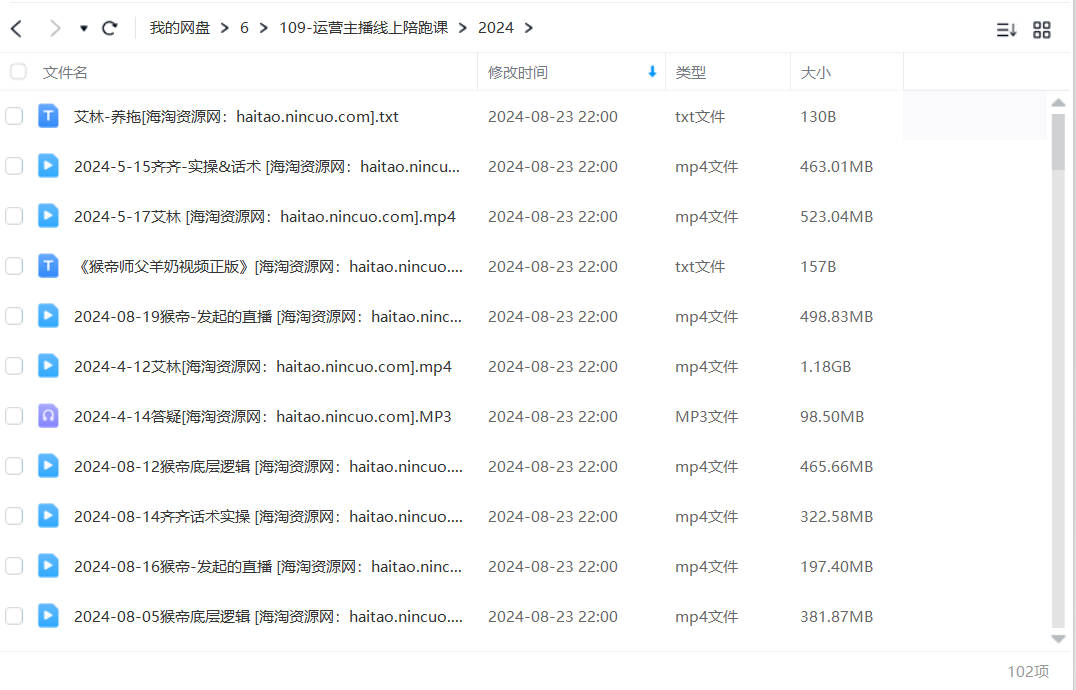Expand chevron after 我的网盘 breadcrumb
Viewport: 1076px width, 690px height.
tap(224, 28)
